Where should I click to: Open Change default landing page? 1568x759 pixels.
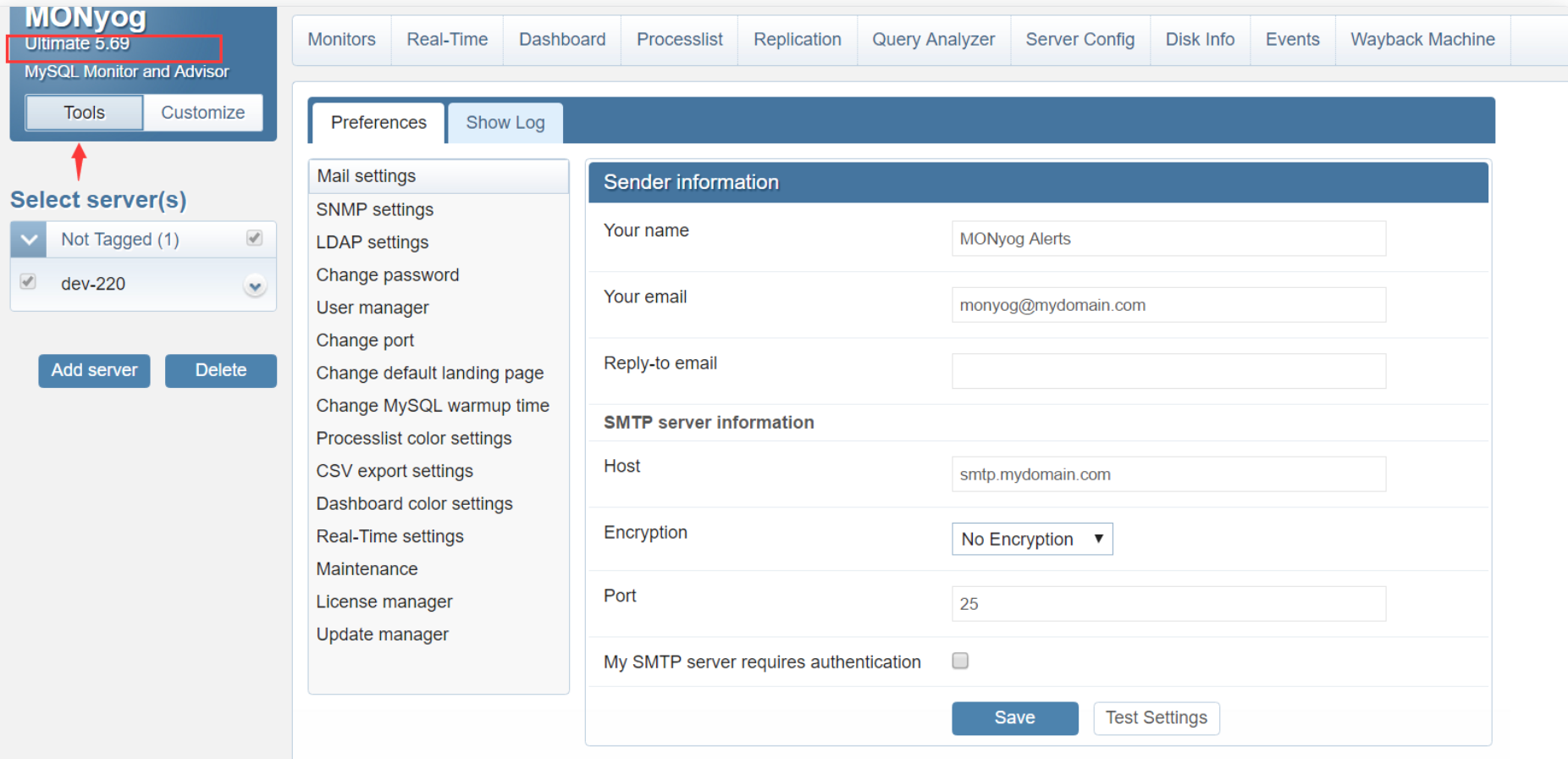click(x=430, y=374)
